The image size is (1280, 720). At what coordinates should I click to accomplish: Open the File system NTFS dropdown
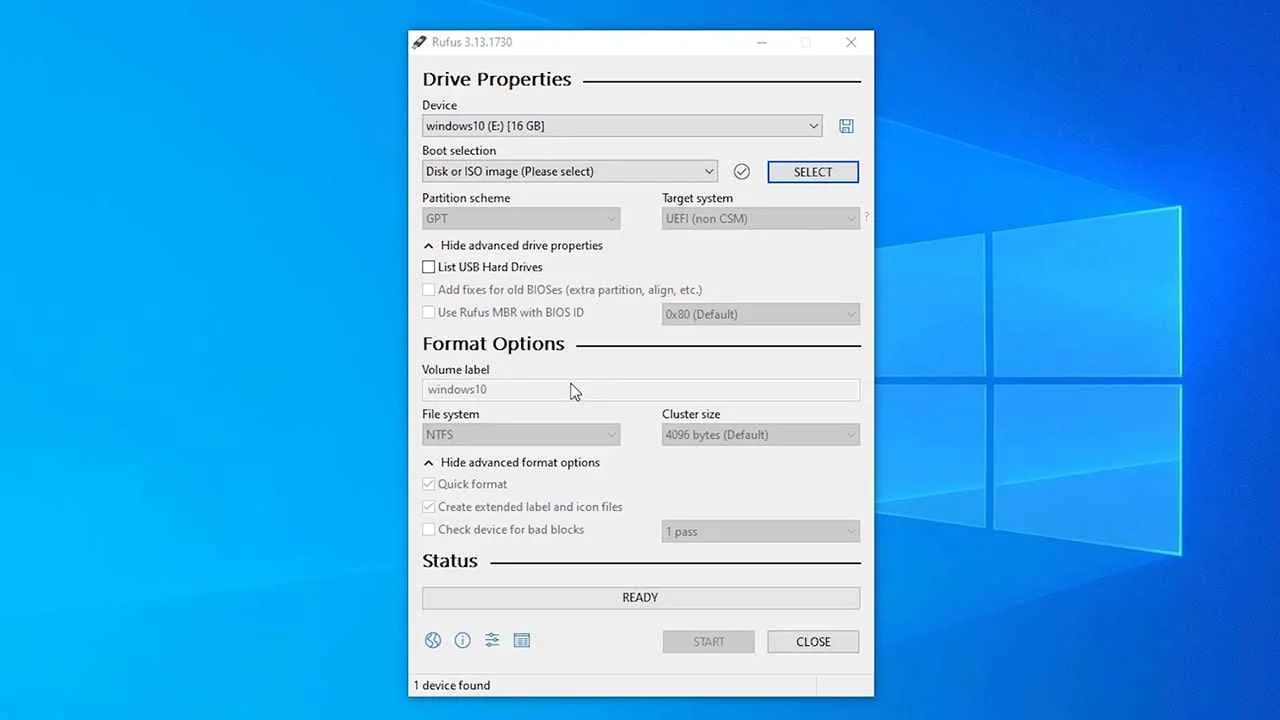pyautogui.click(x=521, y=435)
